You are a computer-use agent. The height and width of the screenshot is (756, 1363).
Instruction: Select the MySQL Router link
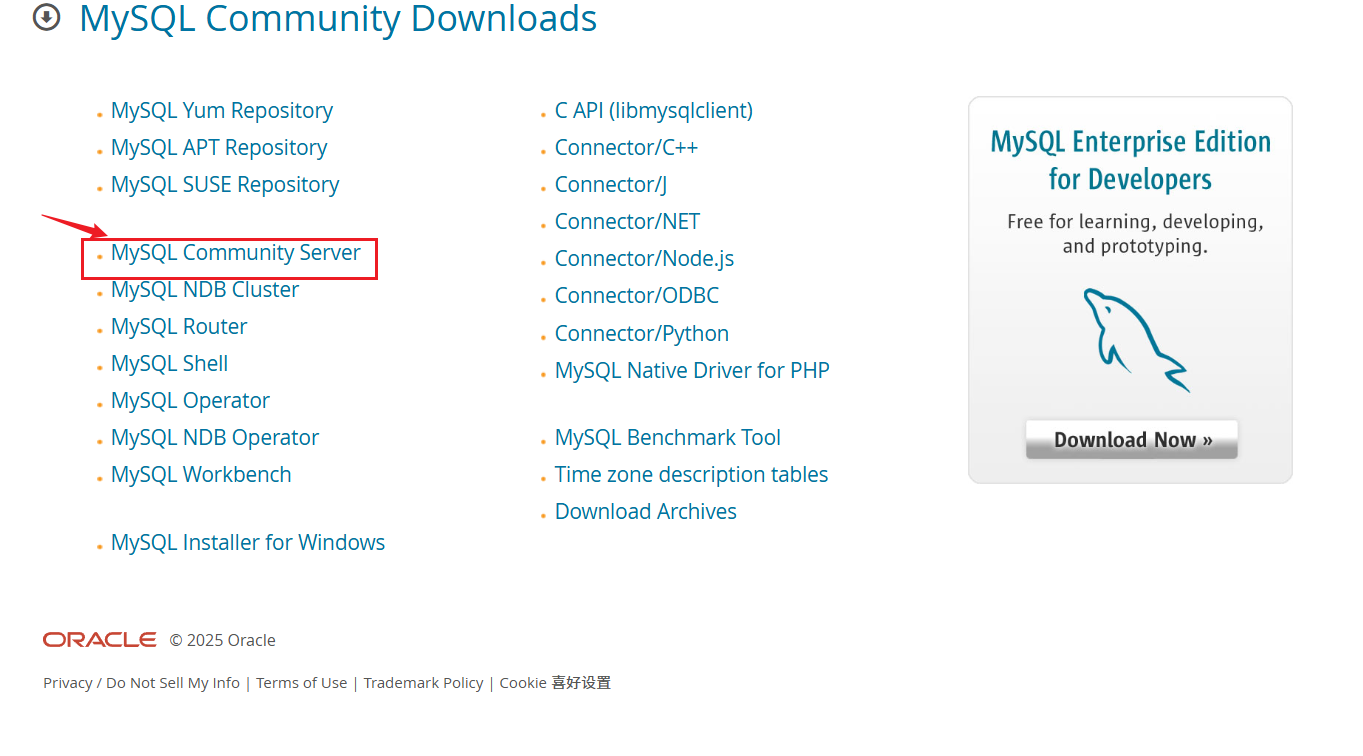(x=179, y=327)
